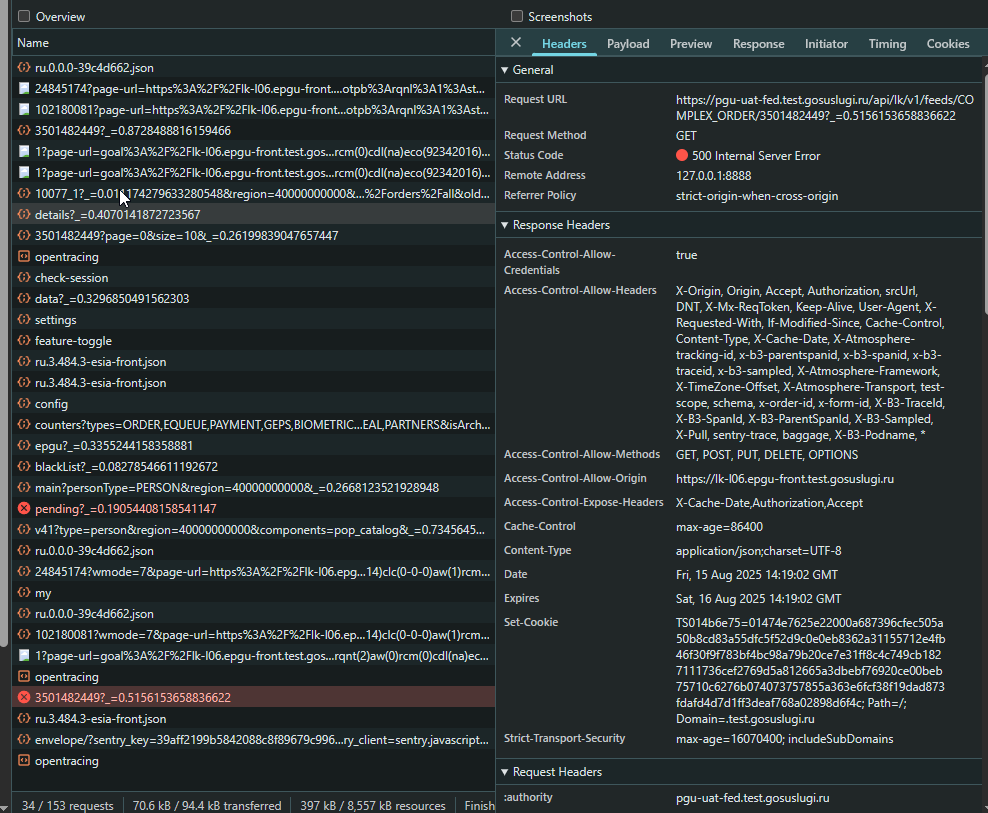Click the red status dot by 500 Internal Server Error

pos(682,155)
